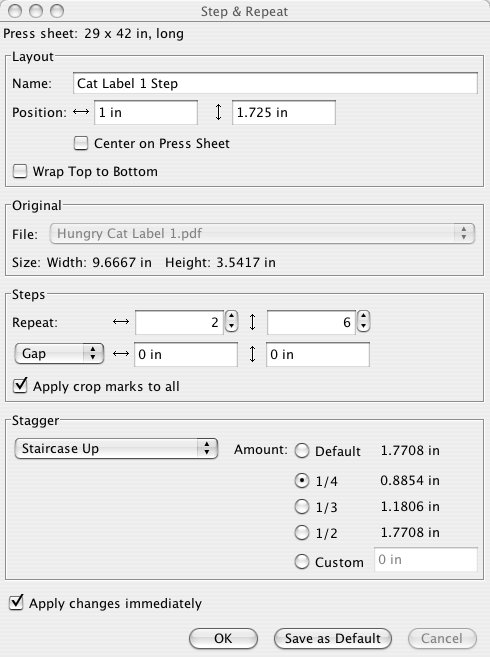Uncheck Apply crop marks to all
This screenshot has height=657, width=490.
point(20,386)
